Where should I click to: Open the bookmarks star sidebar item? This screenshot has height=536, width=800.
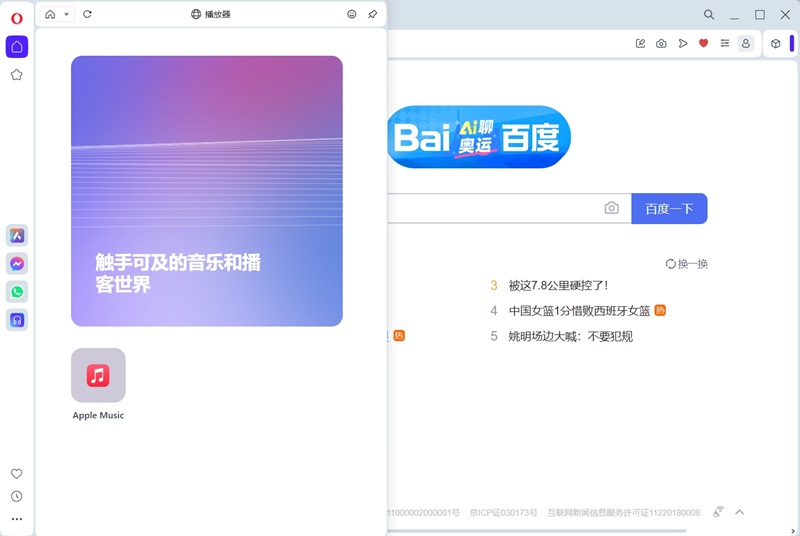click(17, 75)
